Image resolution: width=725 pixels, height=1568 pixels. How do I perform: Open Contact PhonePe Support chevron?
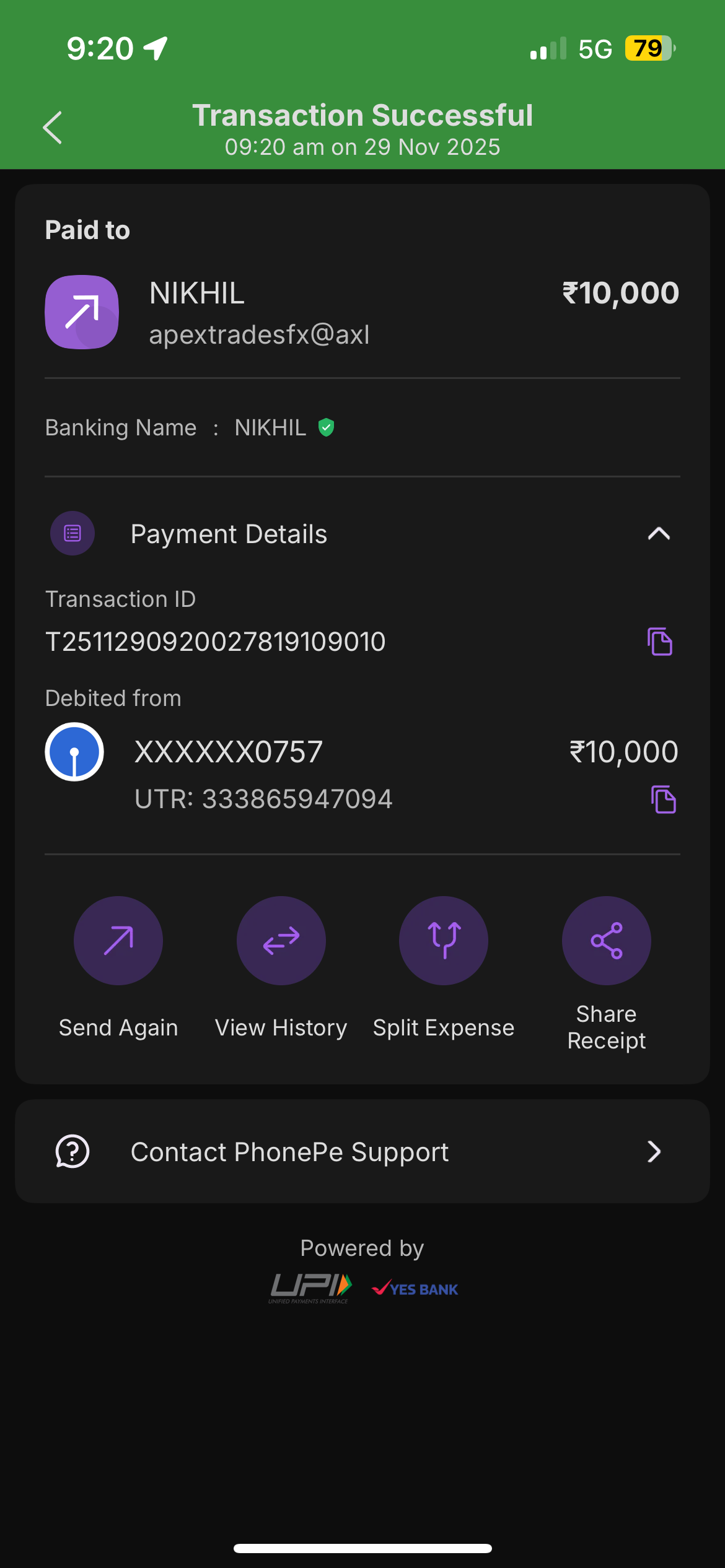point(654,1152)
